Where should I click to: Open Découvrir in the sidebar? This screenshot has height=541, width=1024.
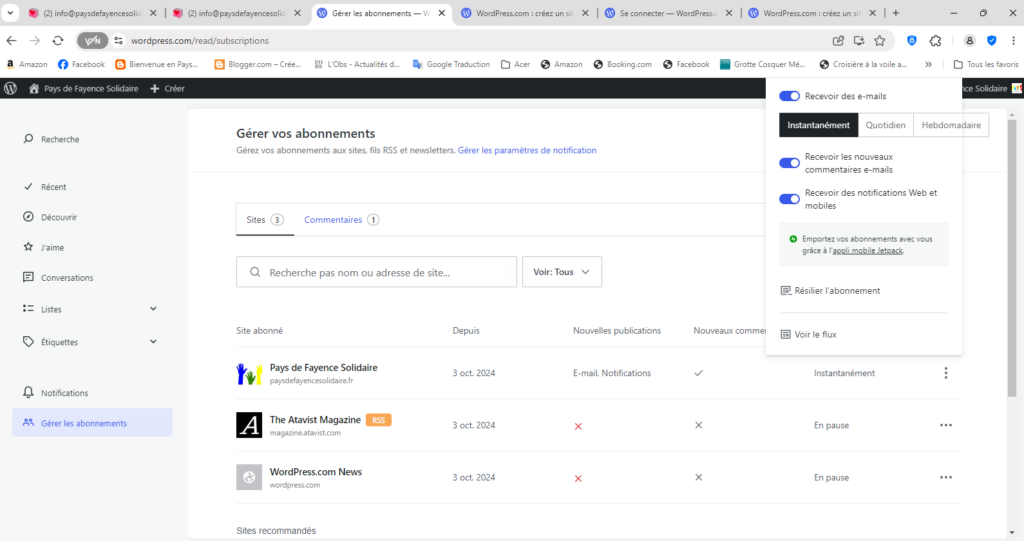(x=58, y=217)
